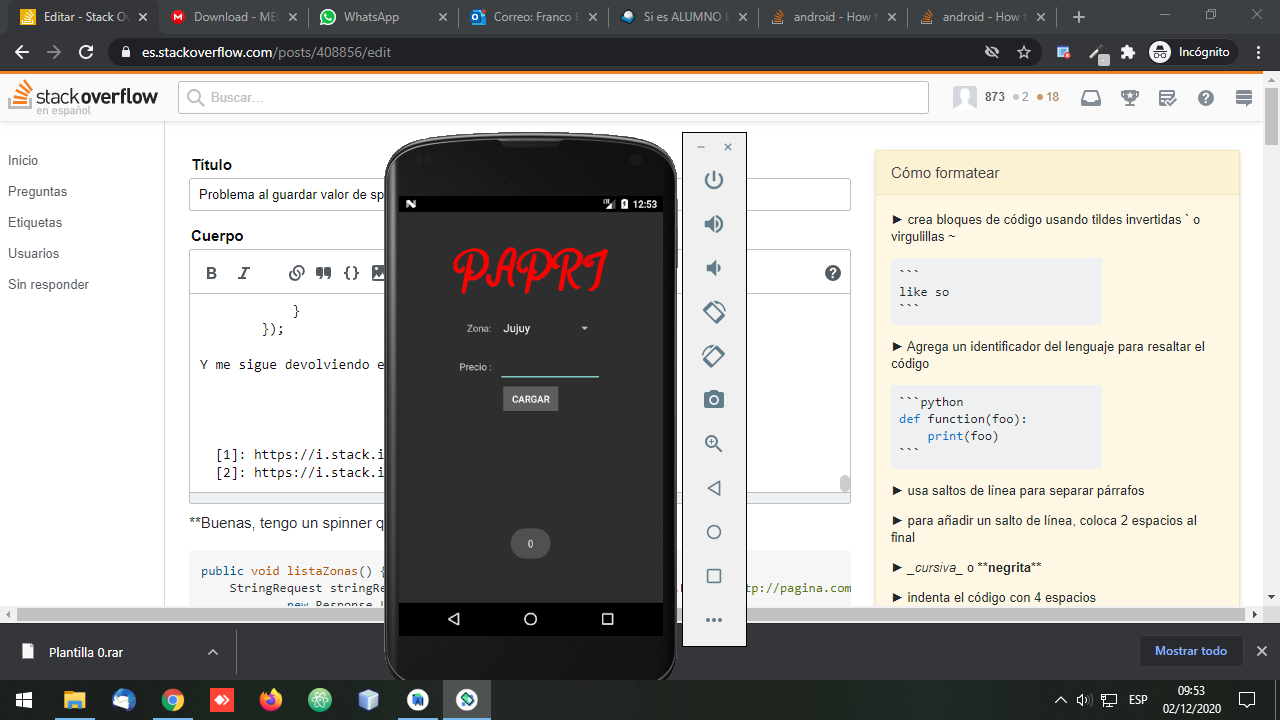Viewport: 1280px width, 720px height.
Task: Go to Preguntas in sidebar
Action: 38,191
